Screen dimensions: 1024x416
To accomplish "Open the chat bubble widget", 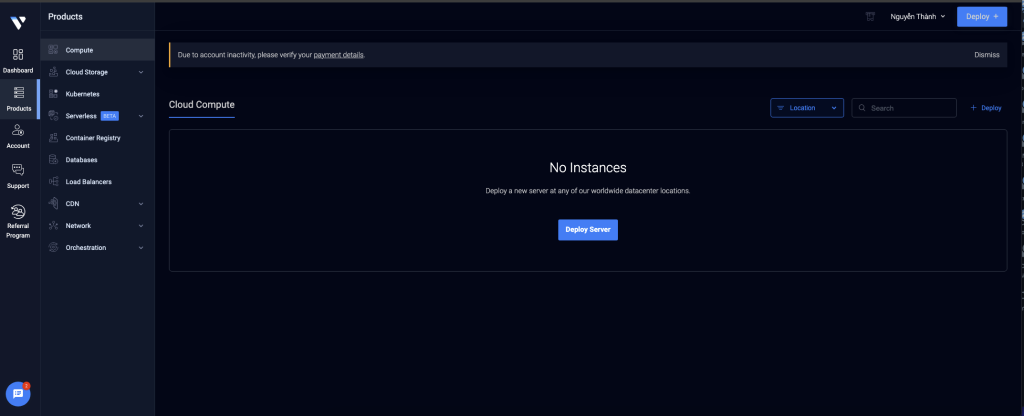I will 18,394.
